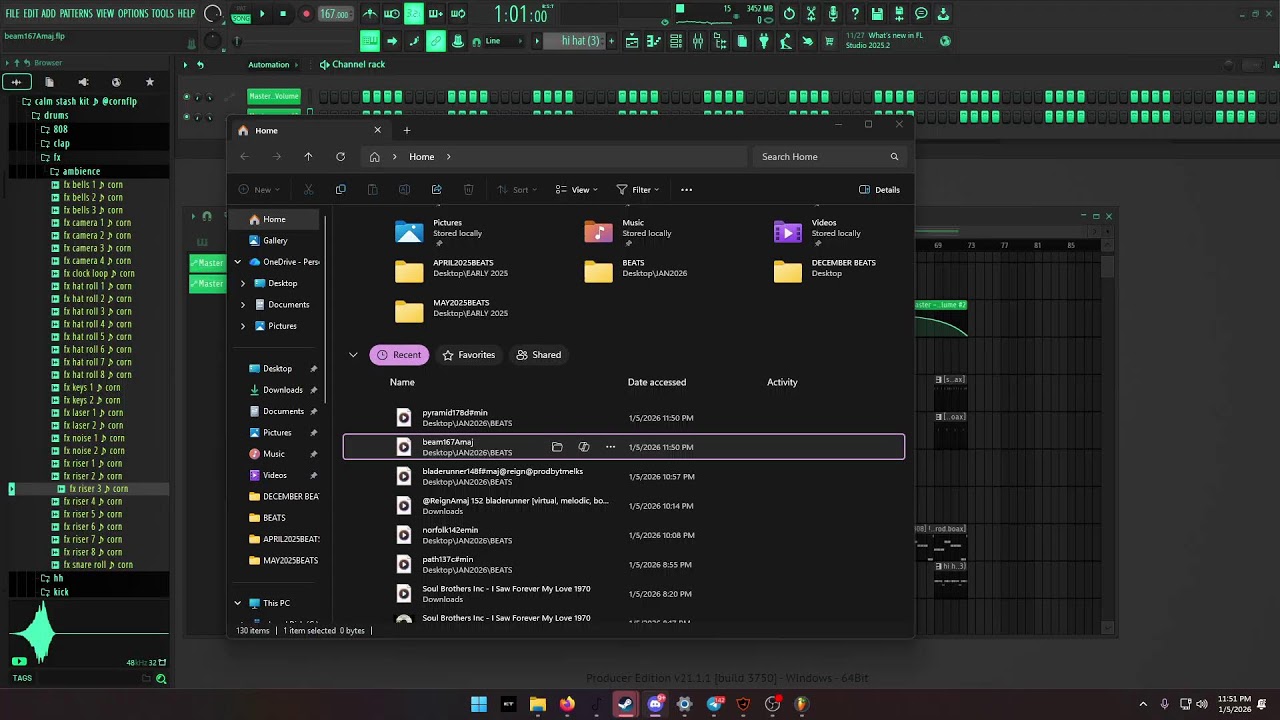Refresh the File Explorer Home view
Viewport: 1280px width, 720px height.
coord(340,157)
